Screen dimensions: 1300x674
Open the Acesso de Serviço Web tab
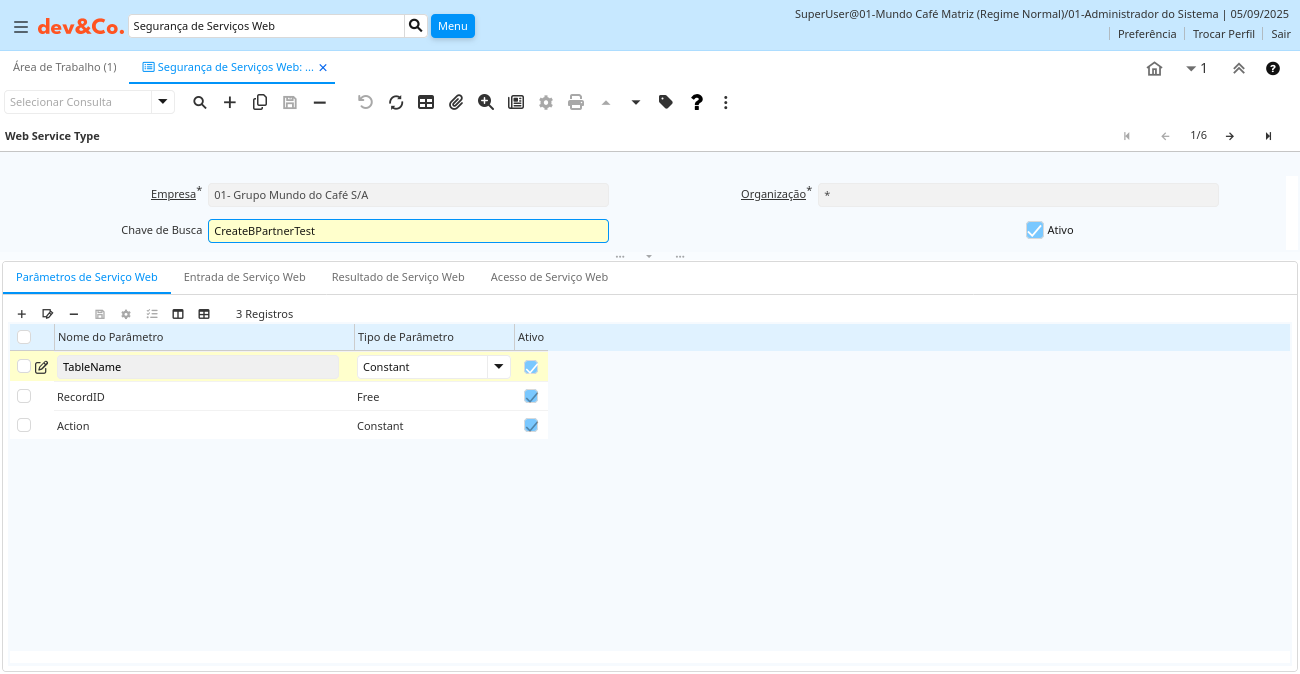(549, 277)
